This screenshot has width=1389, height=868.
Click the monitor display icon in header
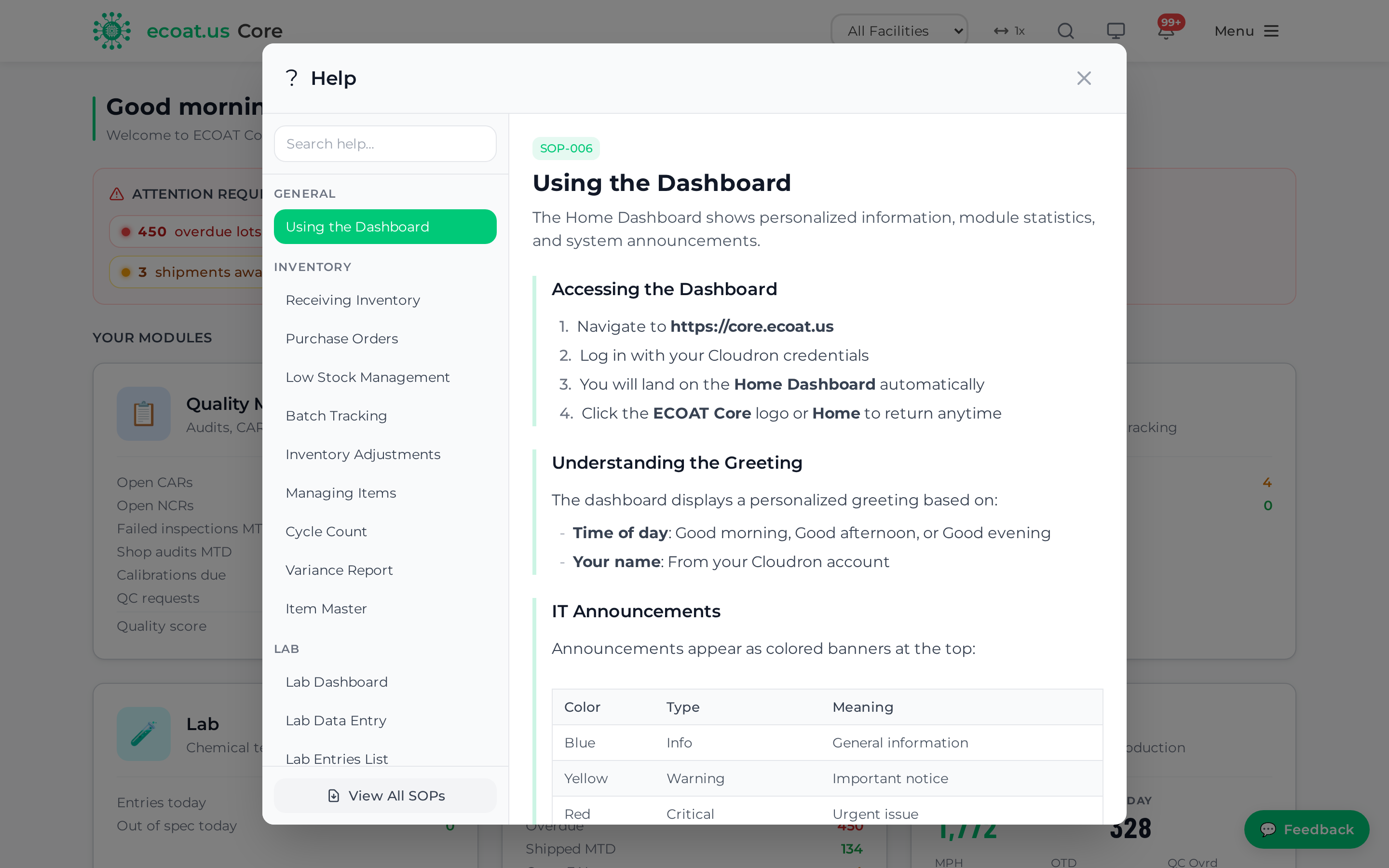[x=1116, y=31]
